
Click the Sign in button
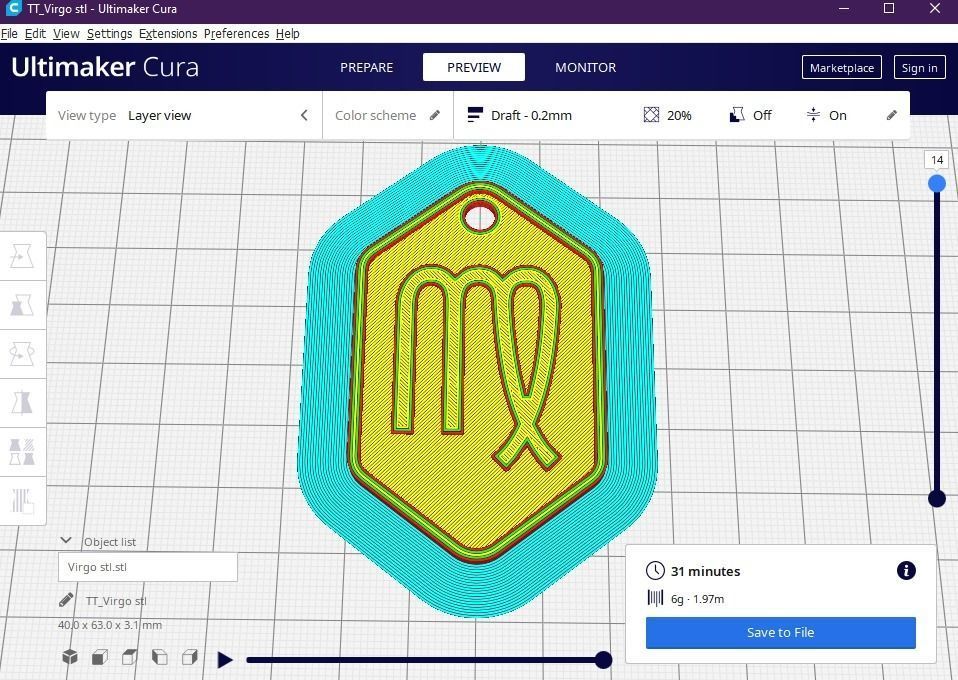click(x=919, y=68)
